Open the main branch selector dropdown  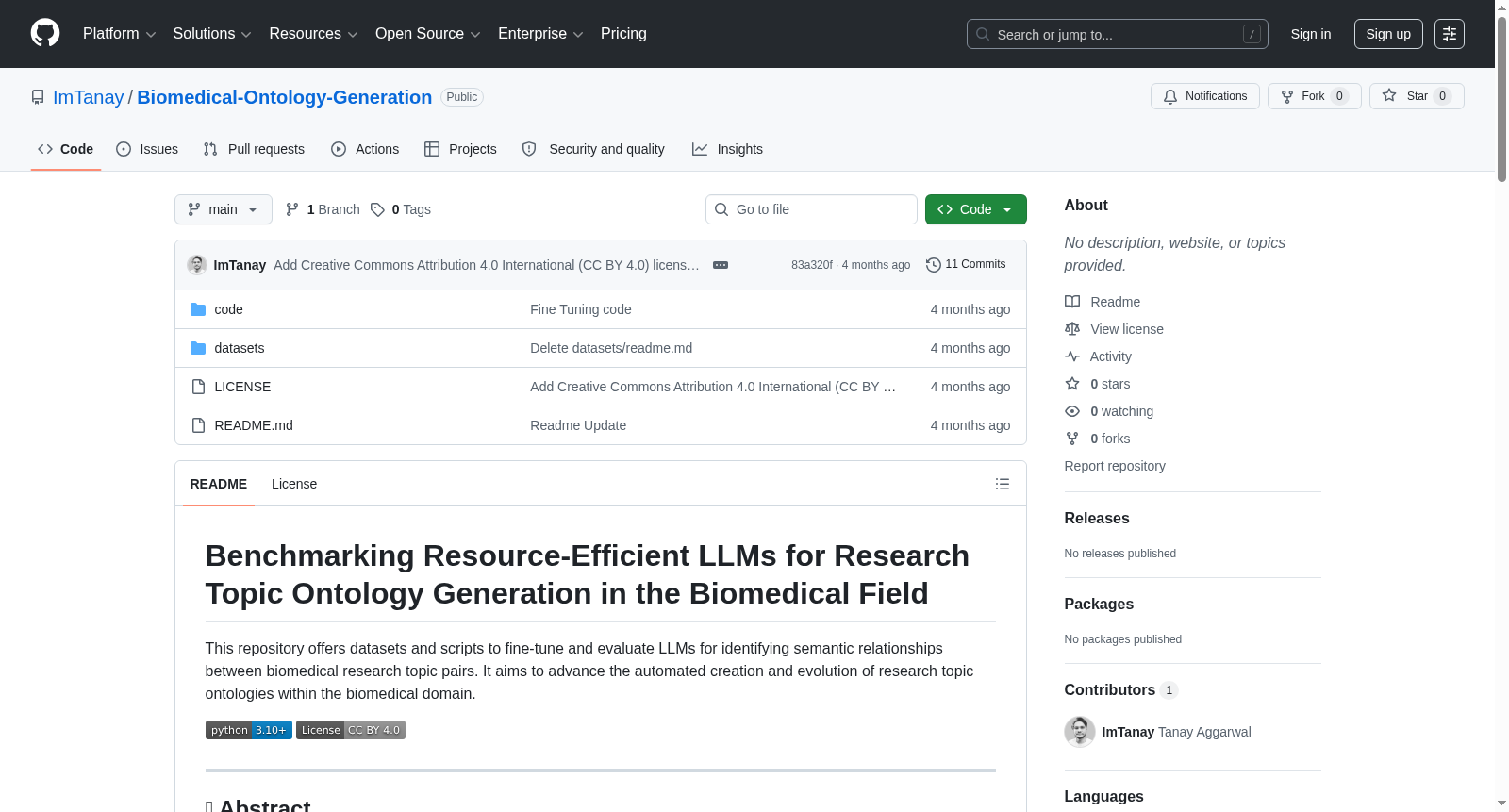click(224, 209)
